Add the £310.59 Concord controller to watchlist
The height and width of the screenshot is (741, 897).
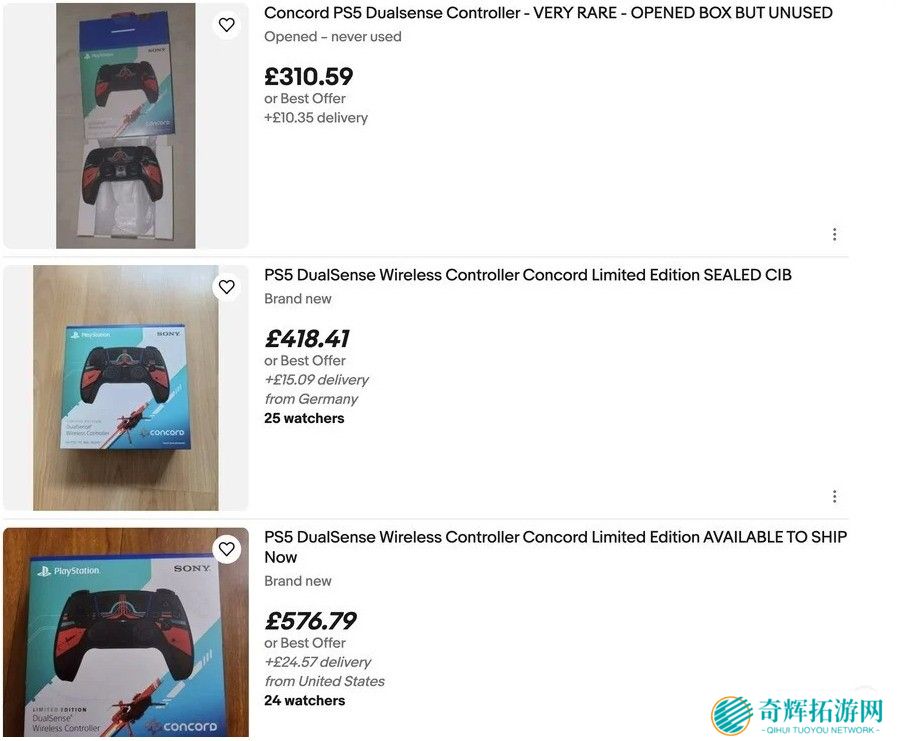point(227,25)
